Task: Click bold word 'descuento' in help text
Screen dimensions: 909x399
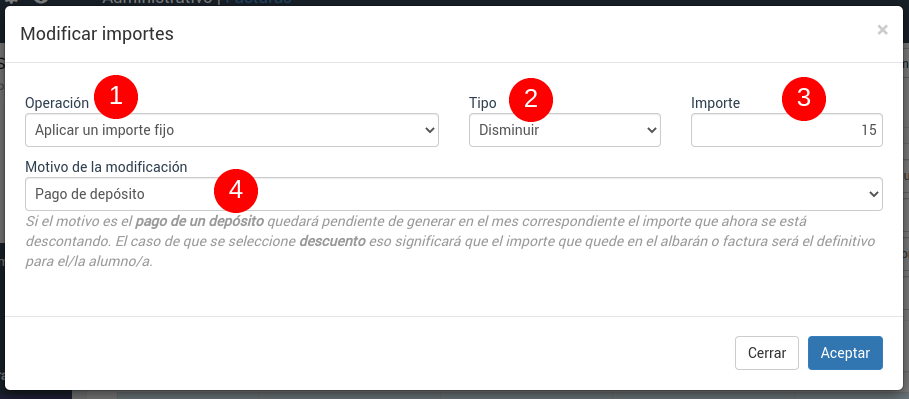Action: point(332,241)
